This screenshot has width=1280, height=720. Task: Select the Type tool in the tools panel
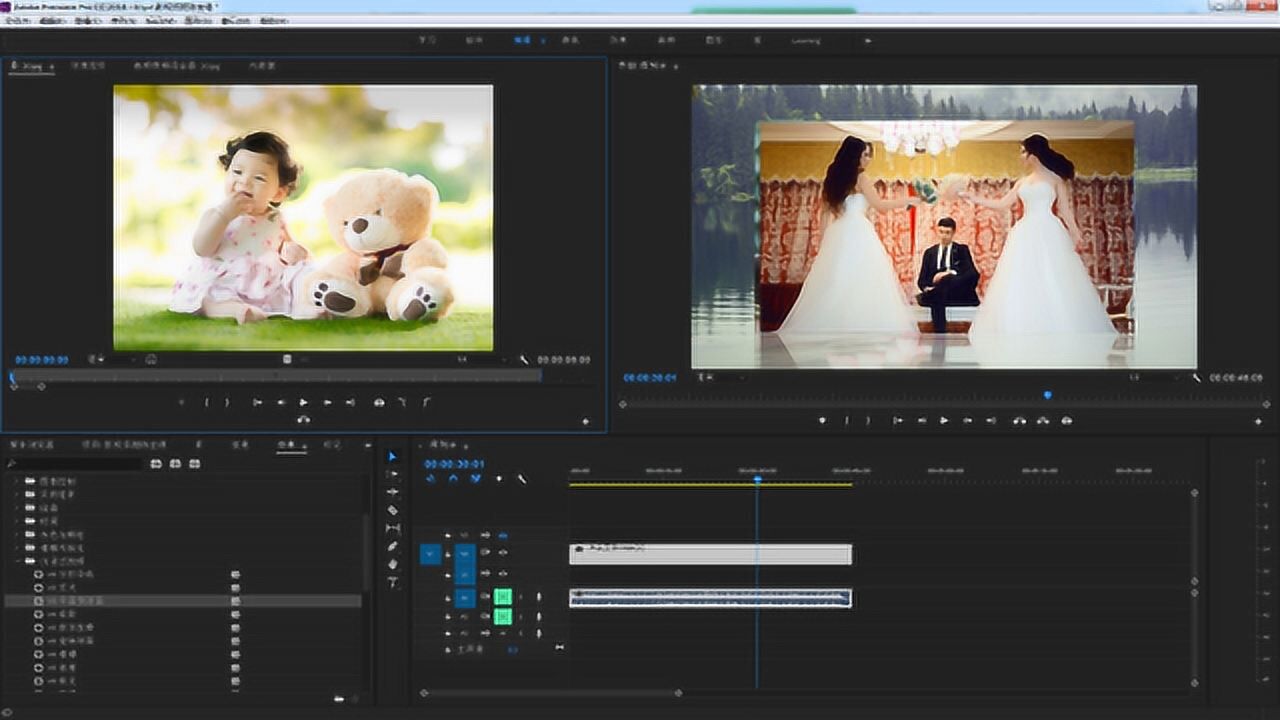(x=393, y=581)
